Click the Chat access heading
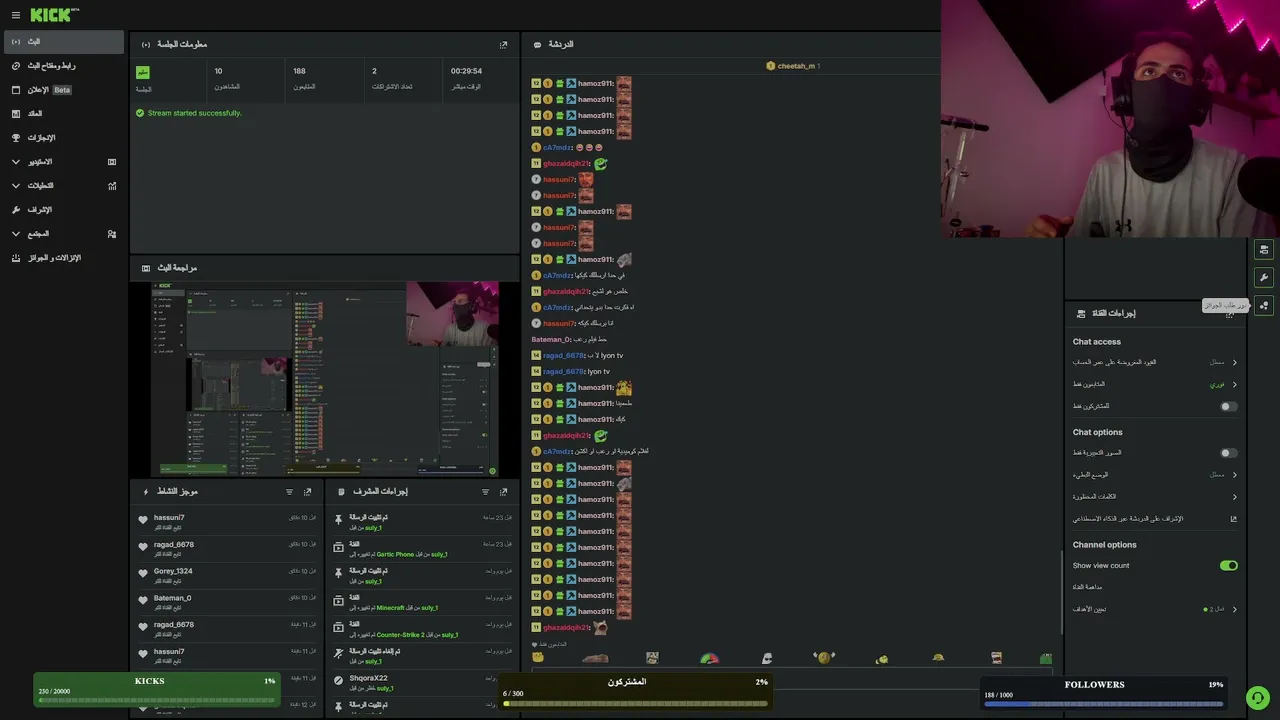 [1097, 342]
